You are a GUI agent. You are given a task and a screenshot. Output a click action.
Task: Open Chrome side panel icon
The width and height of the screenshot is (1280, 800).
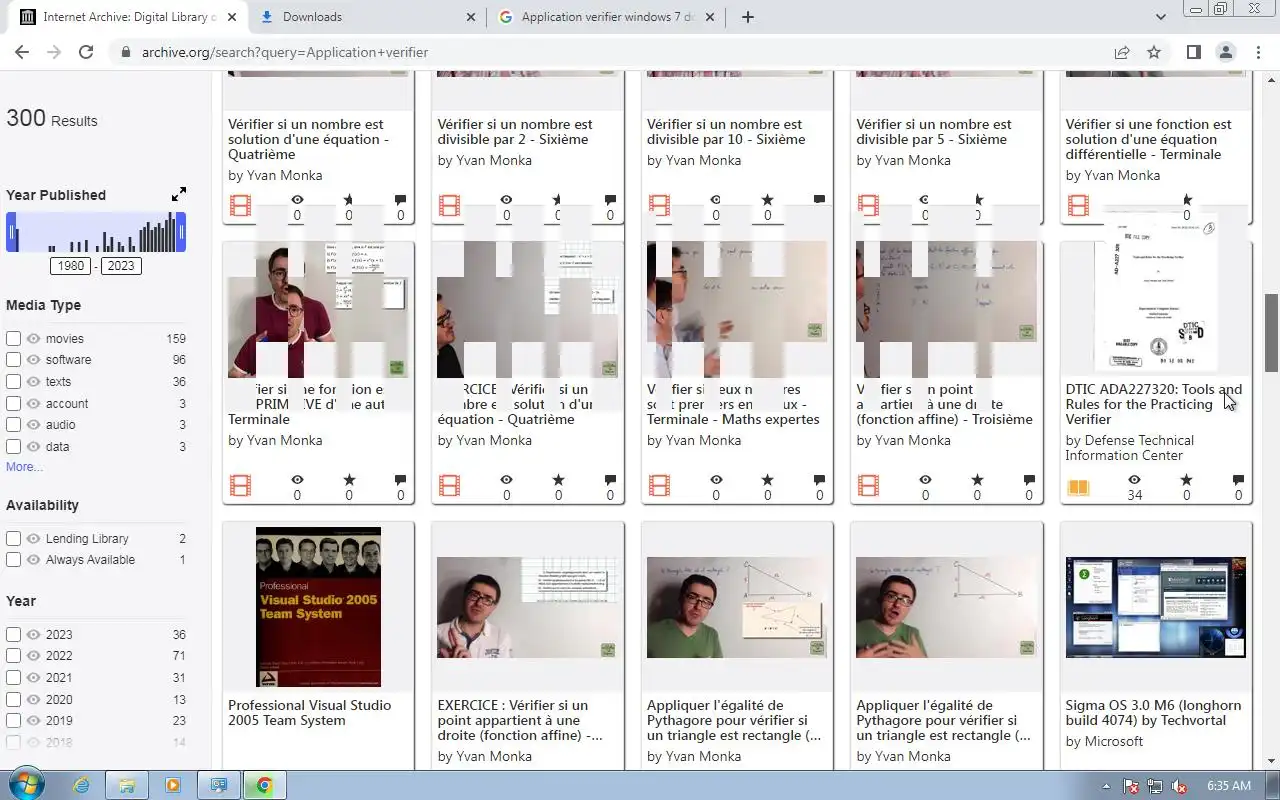click(1193, 52)
